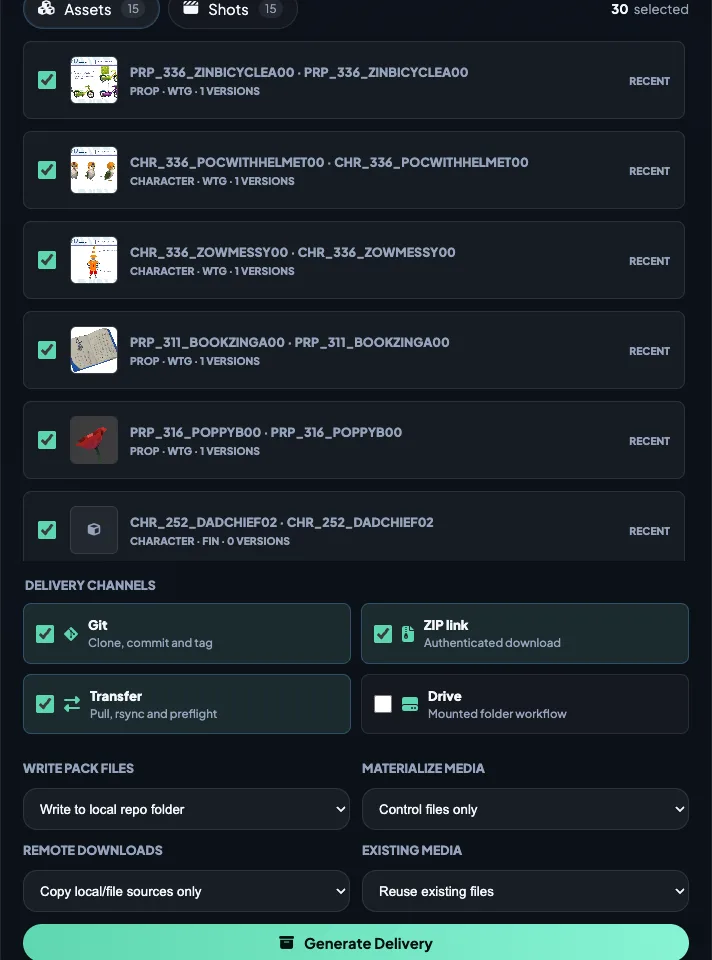The width and height of the screenshot is (712, 960).
Task: Click the 'Pull, rsync and preflight' text
Action: point(153,714)
